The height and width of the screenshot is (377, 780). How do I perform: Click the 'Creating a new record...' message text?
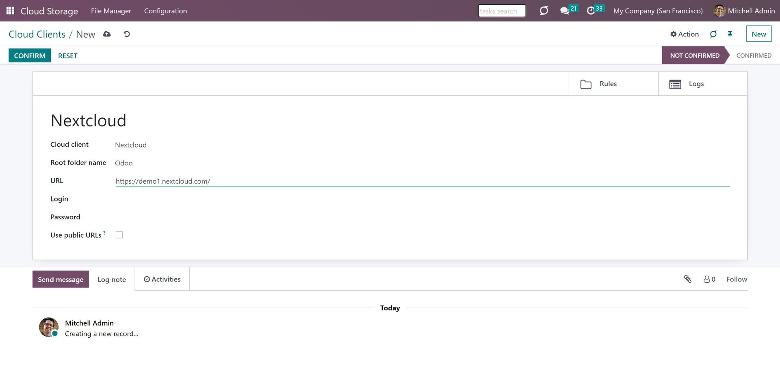[101, 334]
